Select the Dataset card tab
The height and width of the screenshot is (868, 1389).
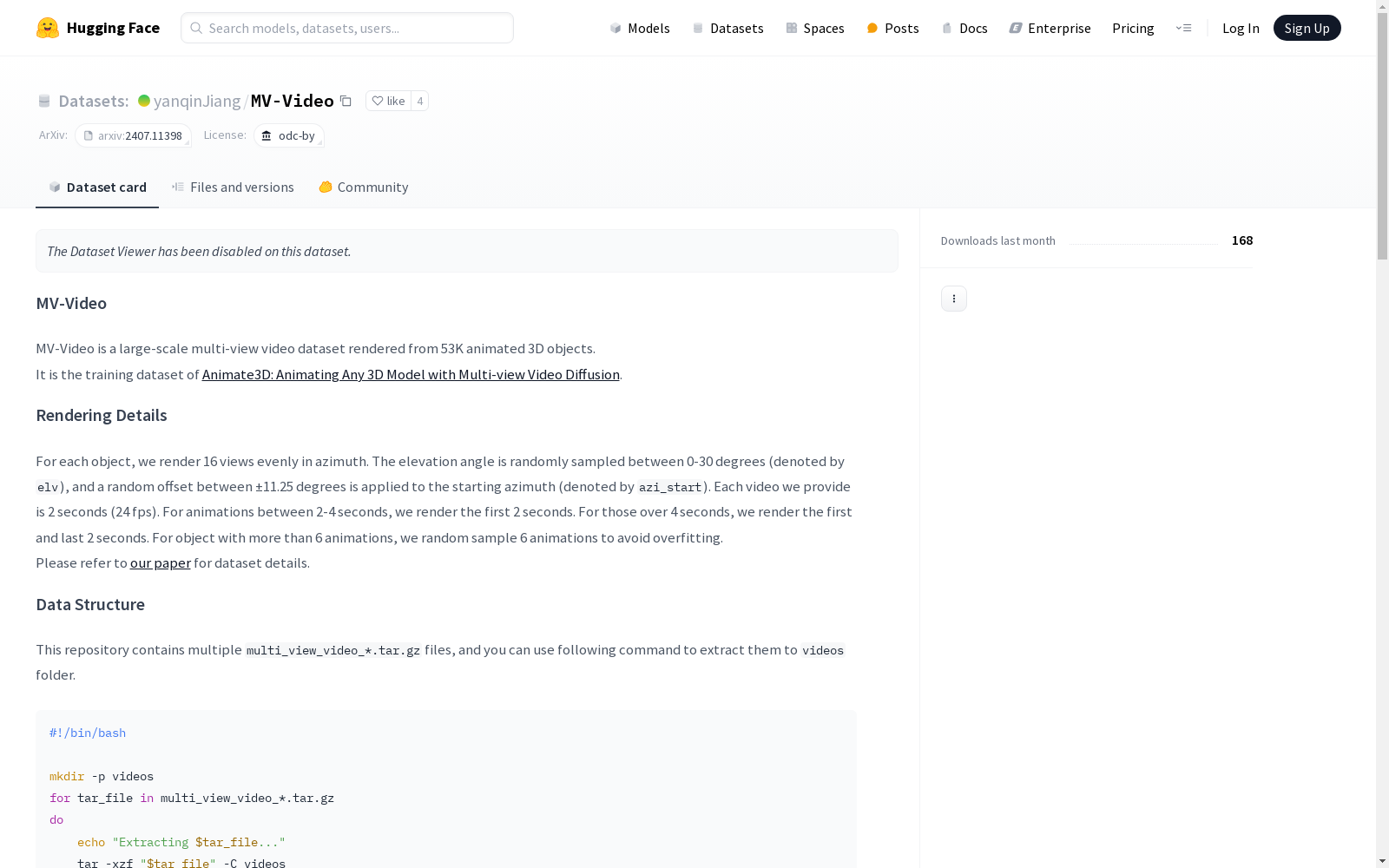click(97, 187)
